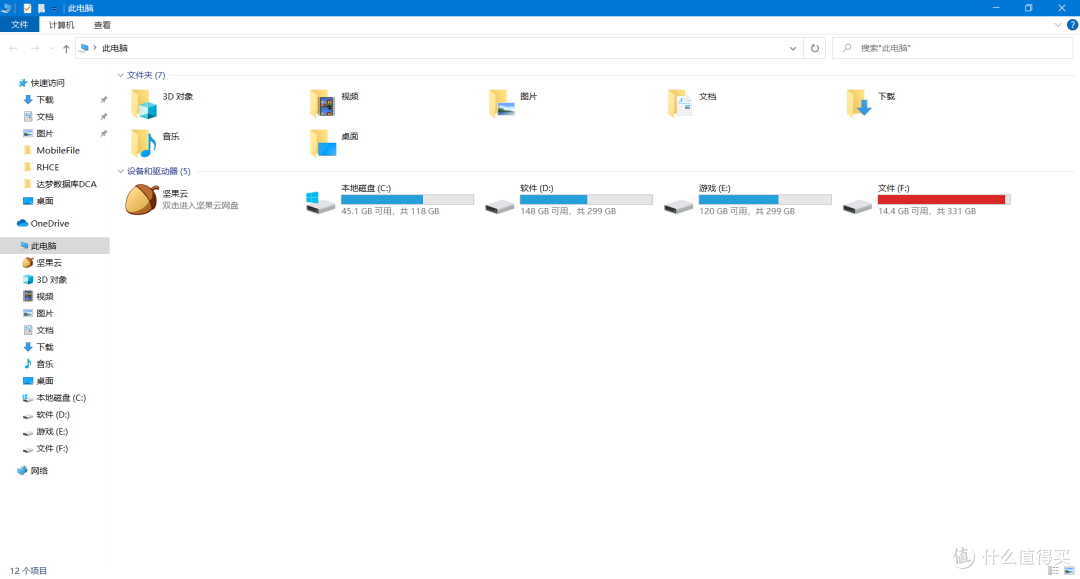Click the refresh icon beside the address bar

point(814,47)
